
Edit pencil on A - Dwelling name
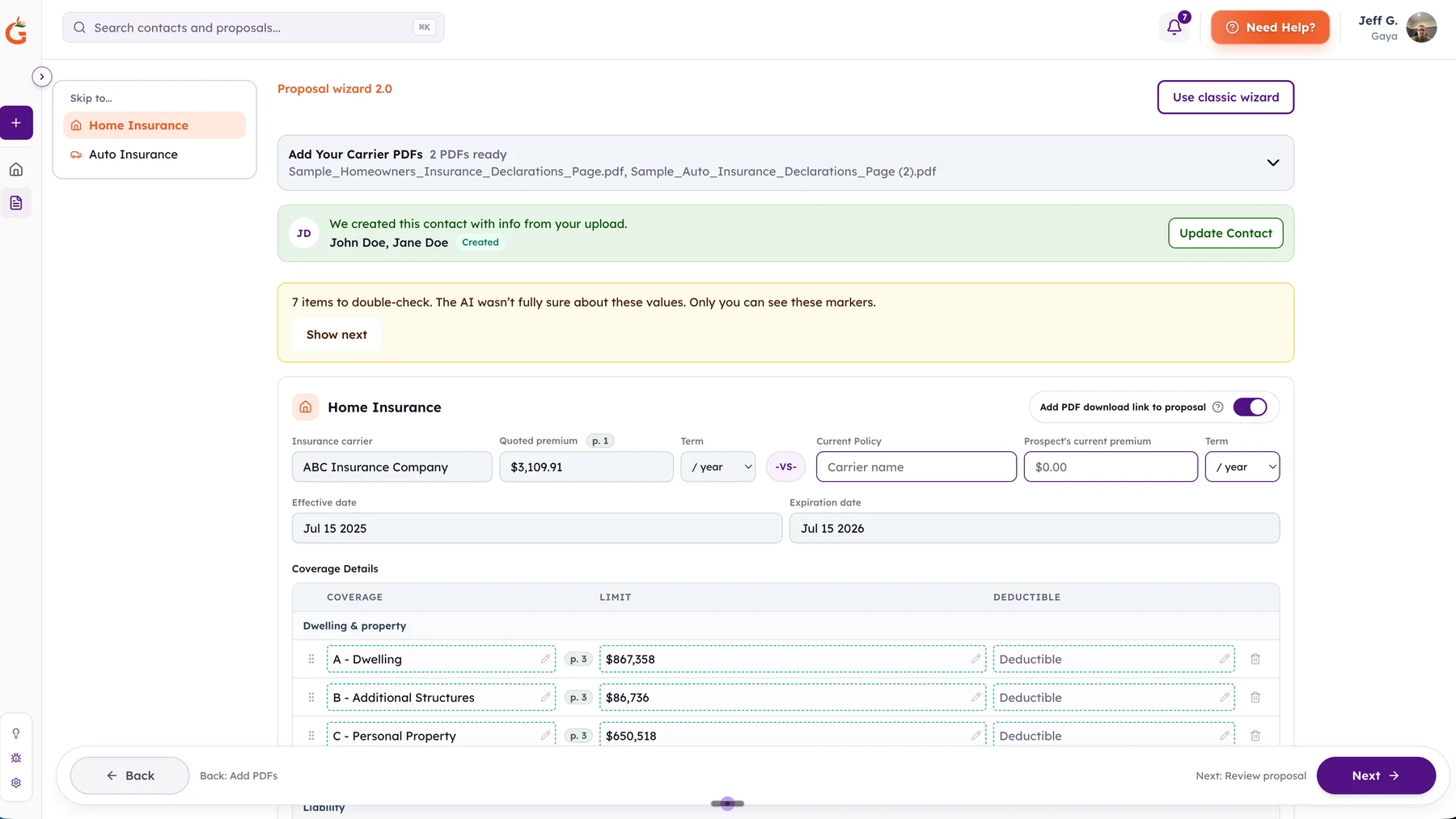tap(546, 659)
